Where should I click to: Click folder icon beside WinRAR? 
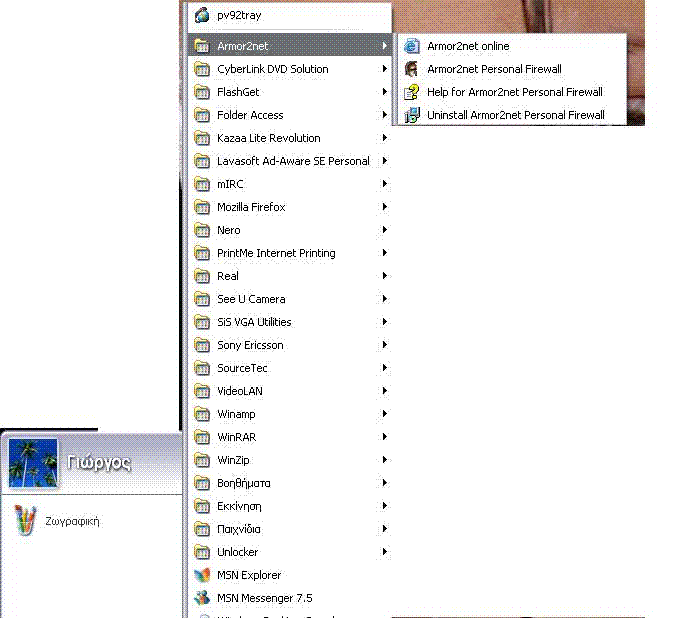tap(202, 437)
